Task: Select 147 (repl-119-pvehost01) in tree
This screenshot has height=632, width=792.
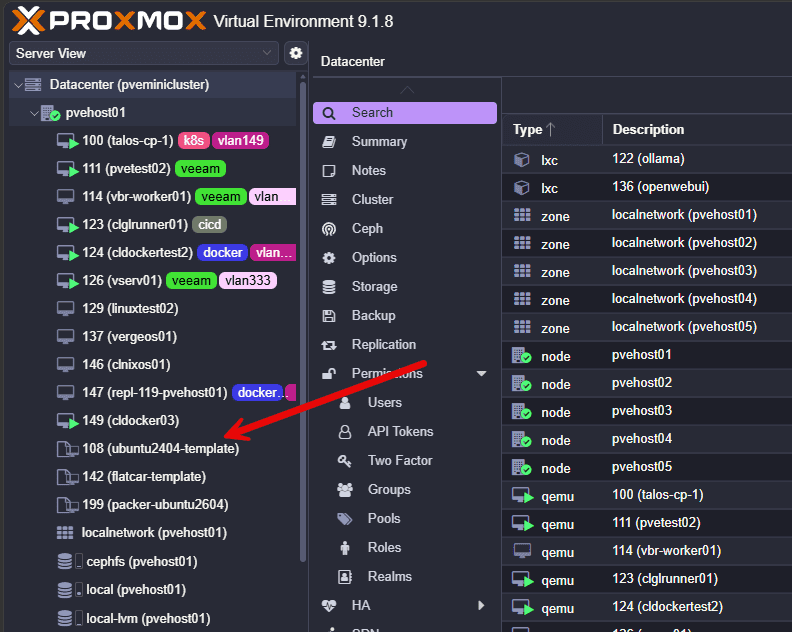Action: pyautogui.click(x=155, y=393)
